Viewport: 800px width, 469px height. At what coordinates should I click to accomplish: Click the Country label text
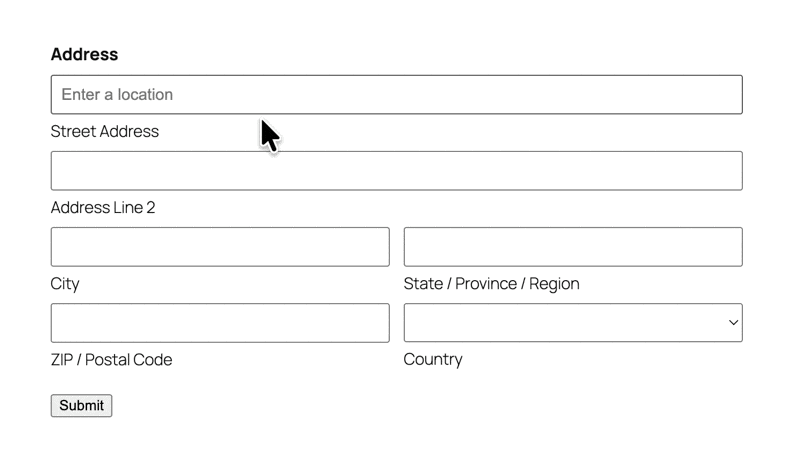coord(433,359)
